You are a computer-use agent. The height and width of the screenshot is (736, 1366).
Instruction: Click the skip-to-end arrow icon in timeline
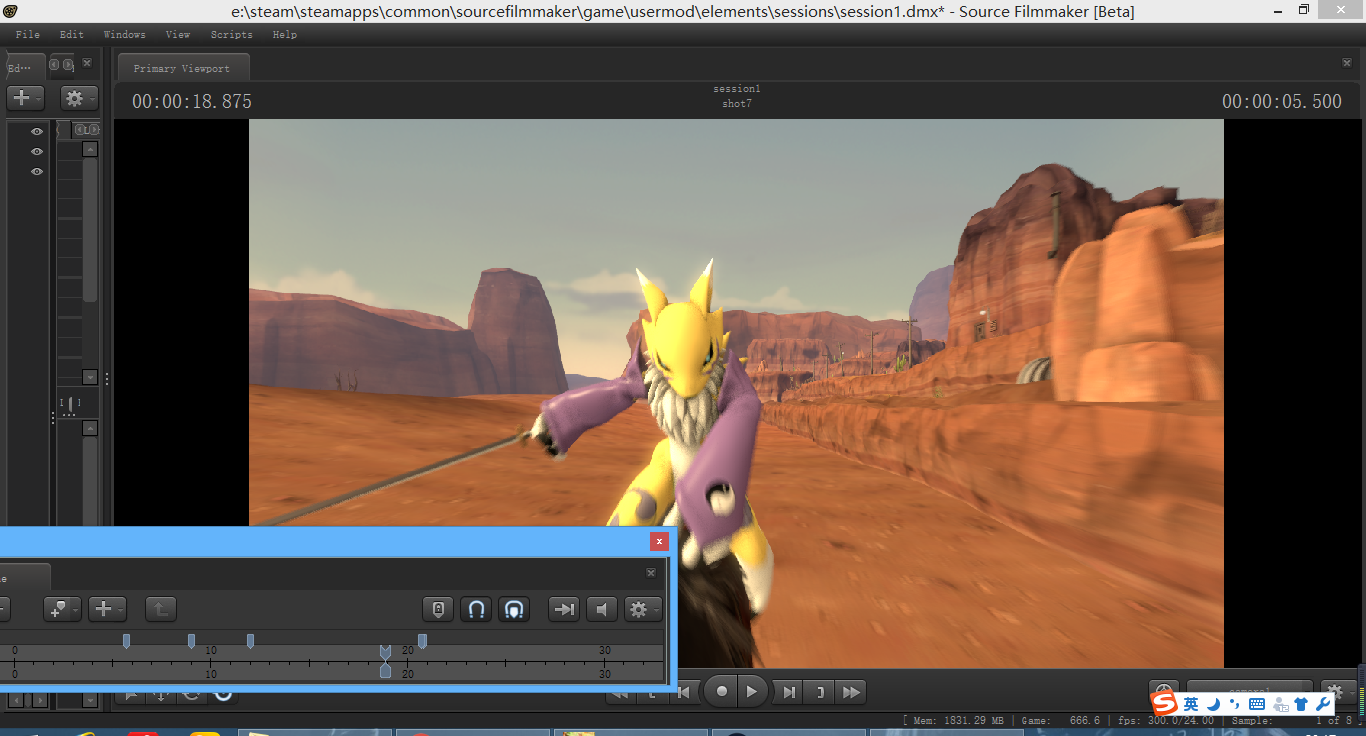coord(564,609)
